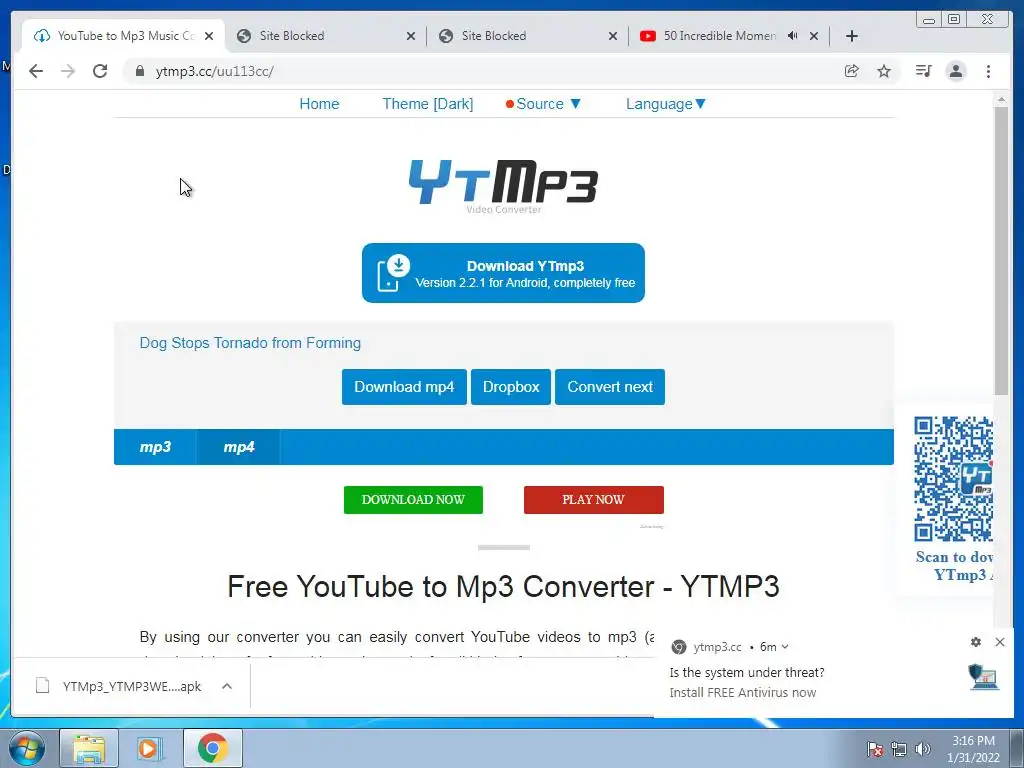
Task: Click the Download mp4 button
Action: tap(404, 387)
